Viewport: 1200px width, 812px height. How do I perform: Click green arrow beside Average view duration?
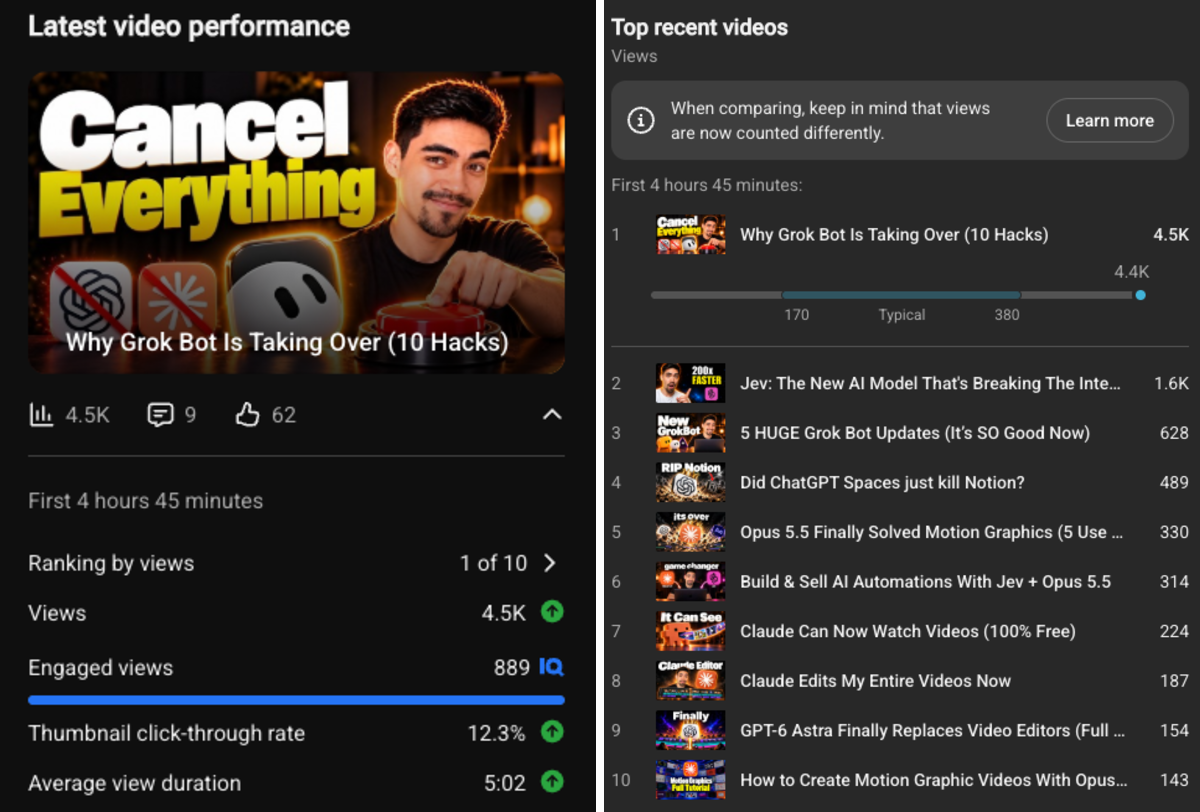pyautogui.click(x=552, y=782)
